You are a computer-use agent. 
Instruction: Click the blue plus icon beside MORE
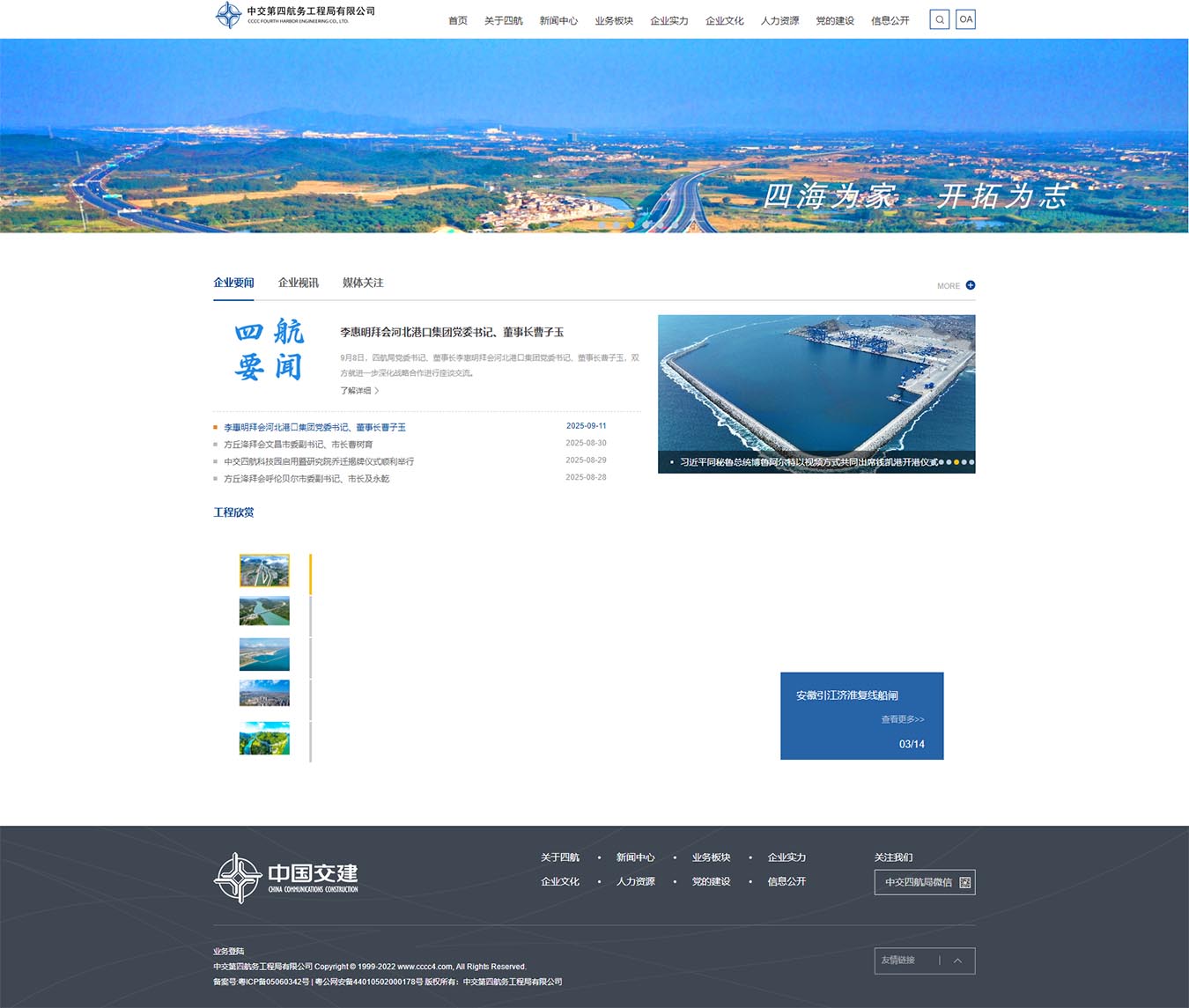[971, 285]
